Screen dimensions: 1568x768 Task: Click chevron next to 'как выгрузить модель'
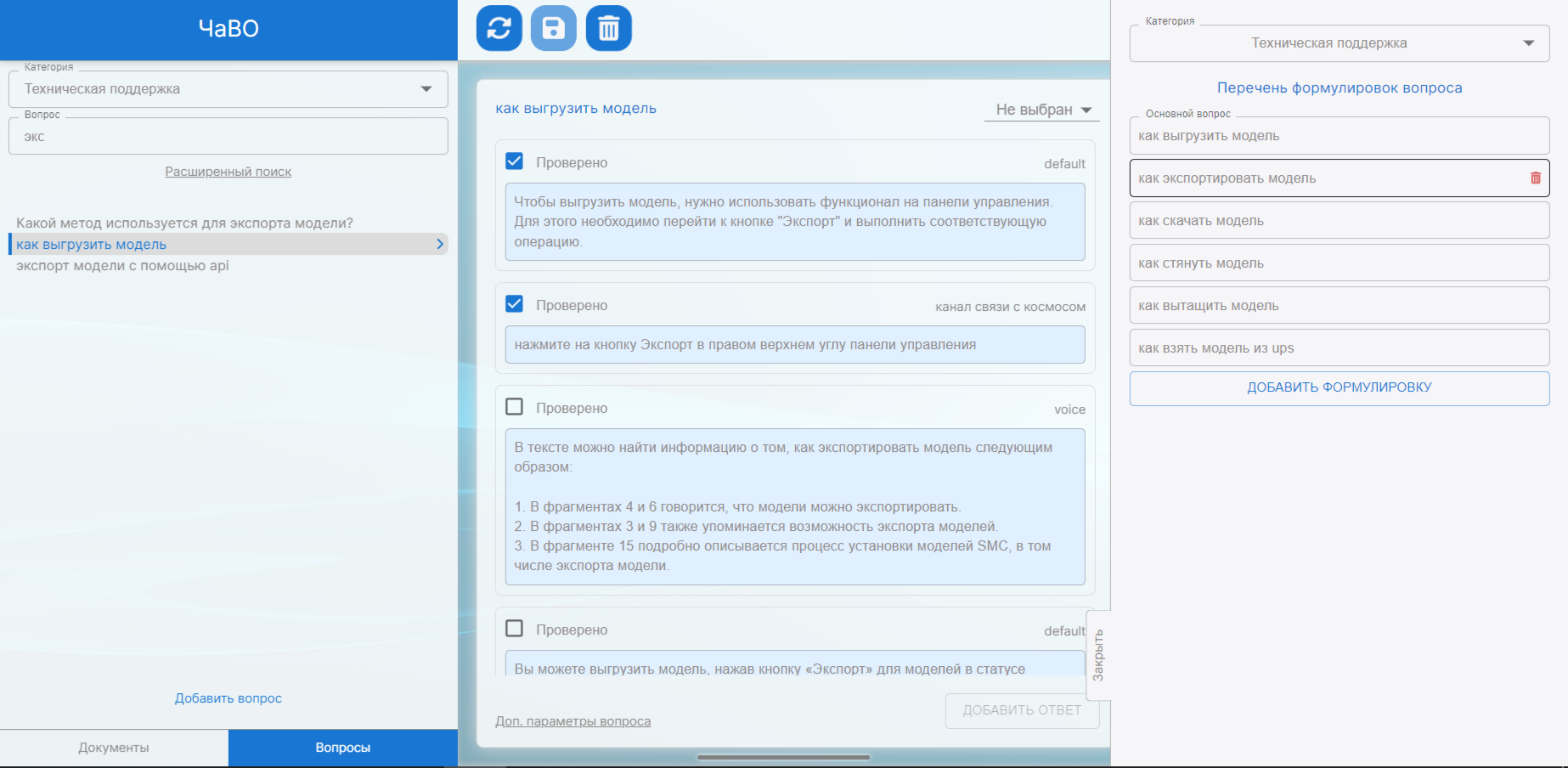pyautogui.click(x=439, y=245)
